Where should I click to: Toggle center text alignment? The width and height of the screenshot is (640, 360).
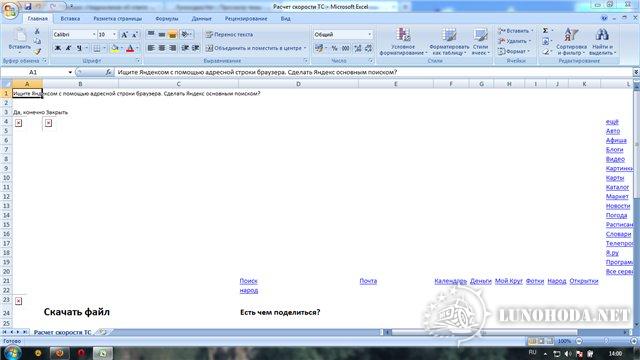click(x=162, y=48)
